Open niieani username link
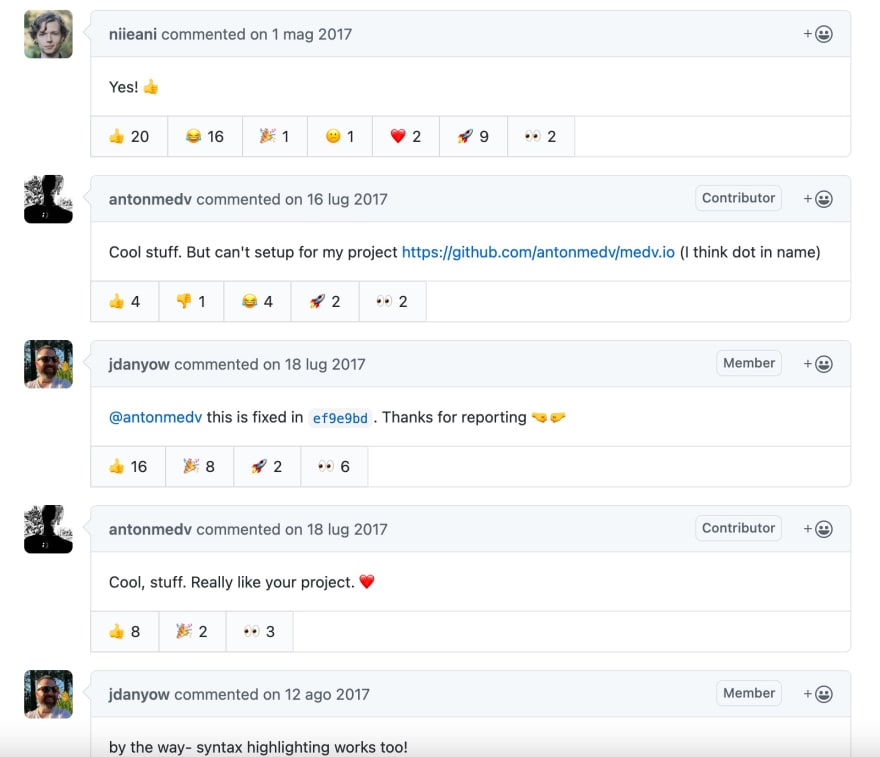The image size is (880, 757). (x=133, y=34)
